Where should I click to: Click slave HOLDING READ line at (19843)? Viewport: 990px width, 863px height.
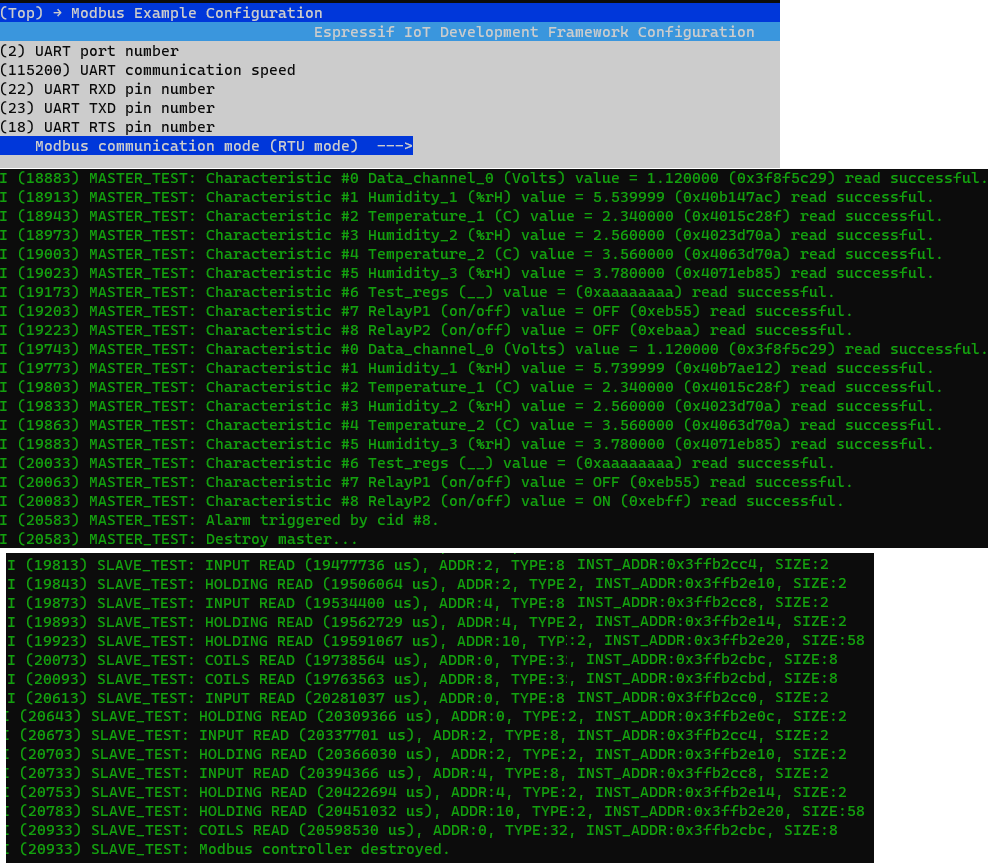[x=427, y=584]
